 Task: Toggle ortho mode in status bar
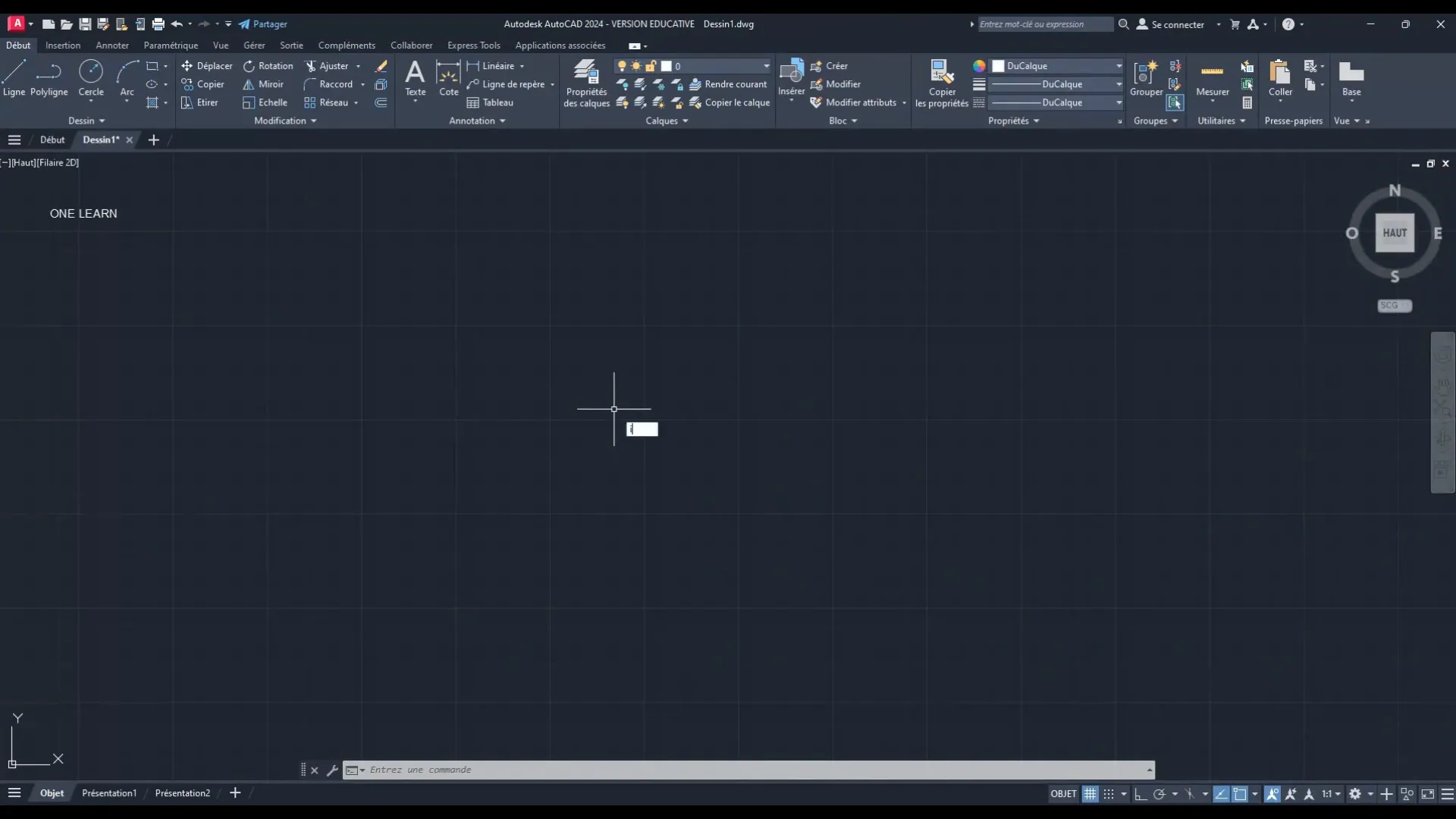(x=1141, y=794)
